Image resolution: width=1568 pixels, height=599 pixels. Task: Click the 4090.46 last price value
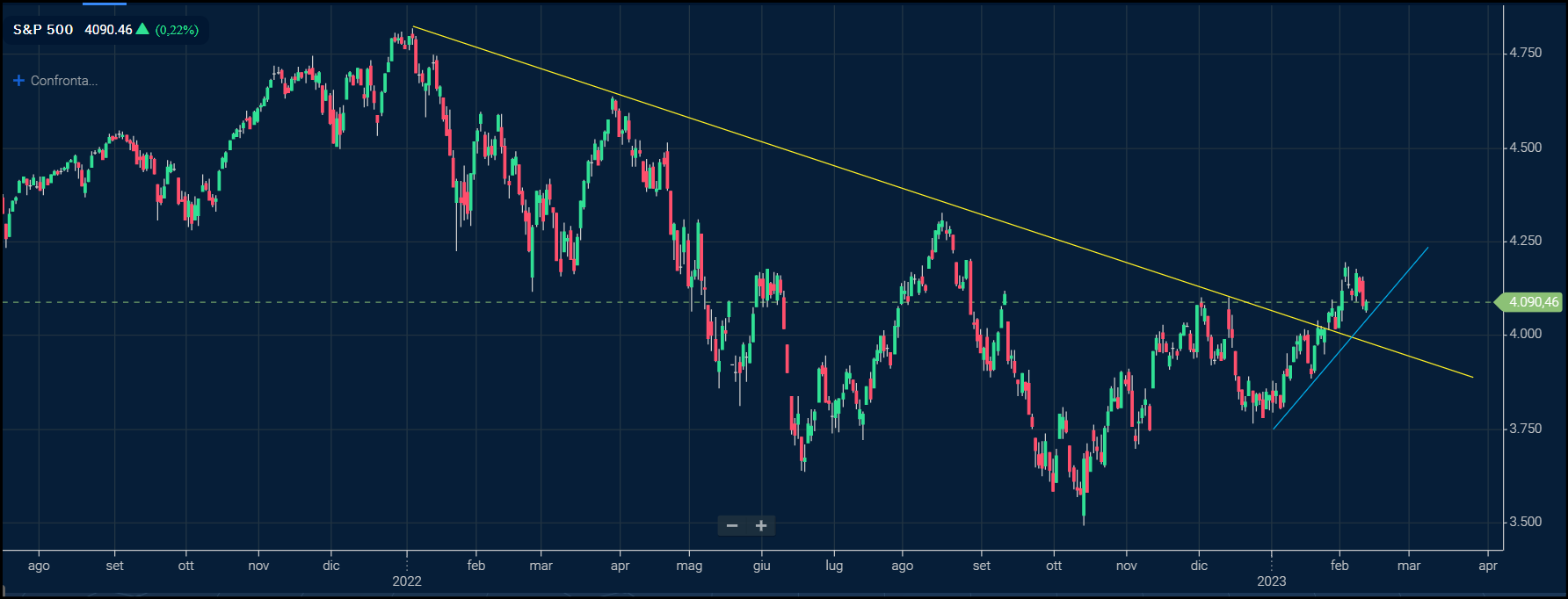point(108,30)
